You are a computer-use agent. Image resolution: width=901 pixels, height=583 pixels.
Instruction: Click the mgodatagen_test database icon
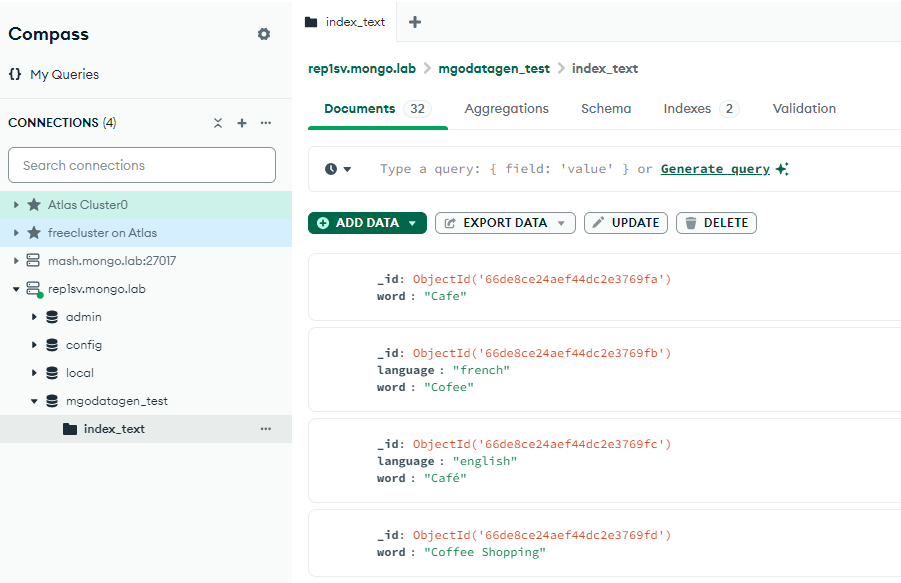[52, 401]
